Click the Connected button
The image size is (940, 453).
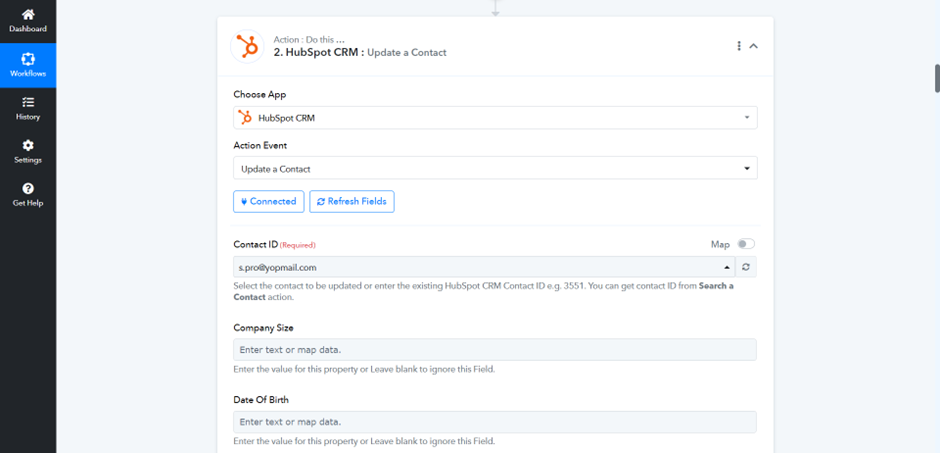click(x=269, y=201)
